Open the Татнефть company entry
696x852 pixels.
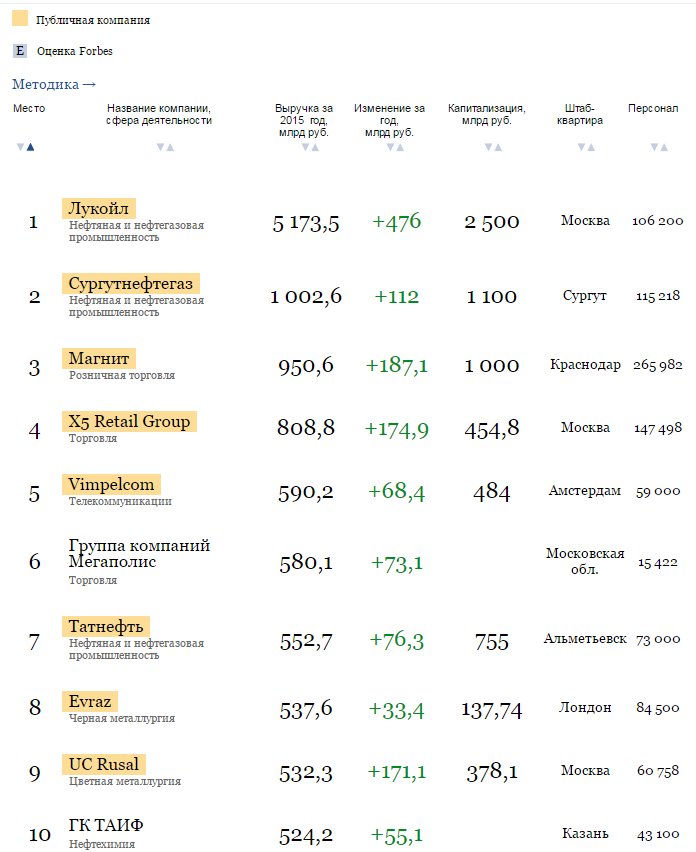[x=105, y=626]
